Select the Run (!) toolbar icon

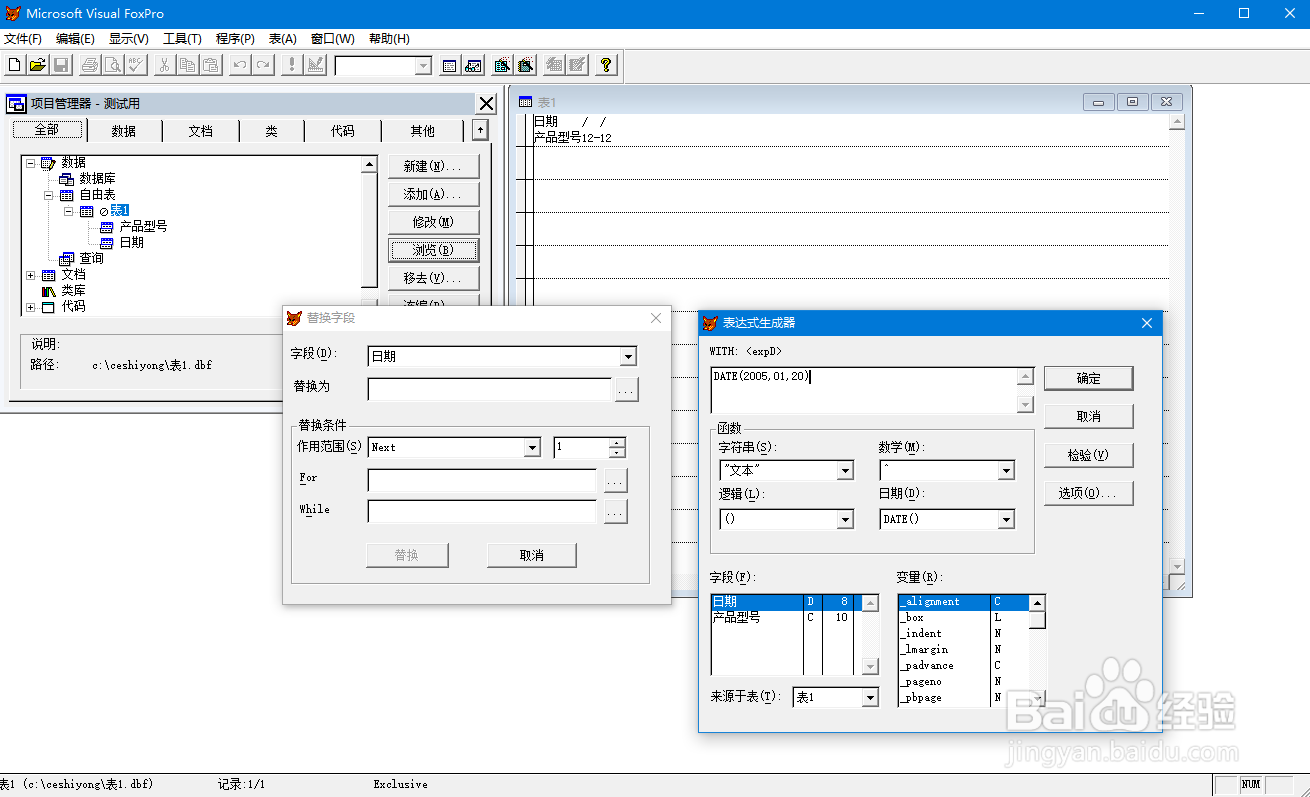[x=291, y=64]
